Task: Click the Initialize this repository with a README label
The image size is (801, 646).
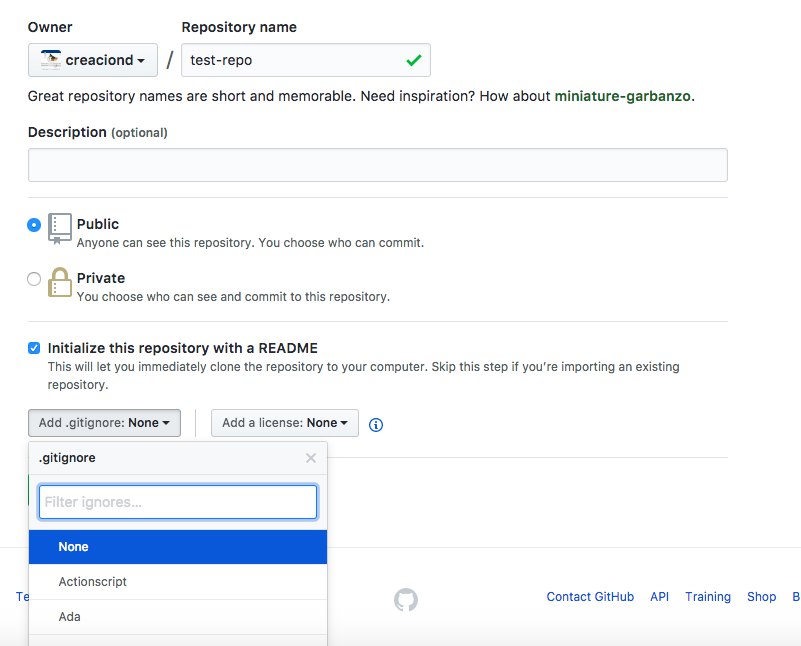Action: tap(182, 348)
